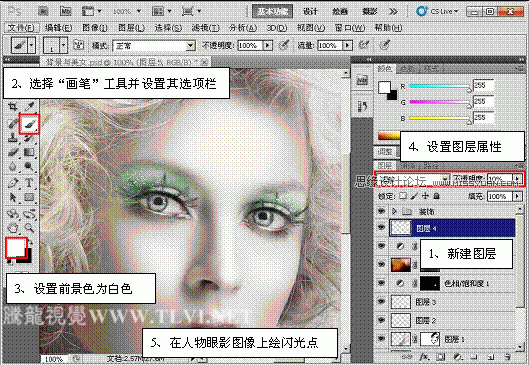529x365 pixels.
Task: Launch Mini Bridge from application bar
Action: (x=65, y=12)
